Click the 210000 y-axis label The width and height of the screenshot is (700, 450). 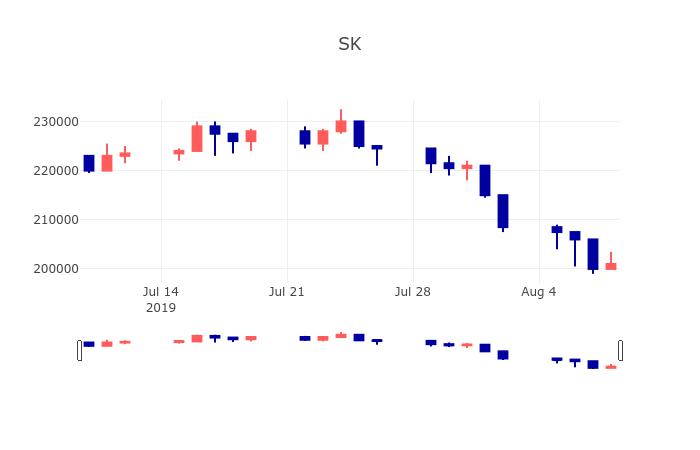pyautogui.click(x=56, y=220)
